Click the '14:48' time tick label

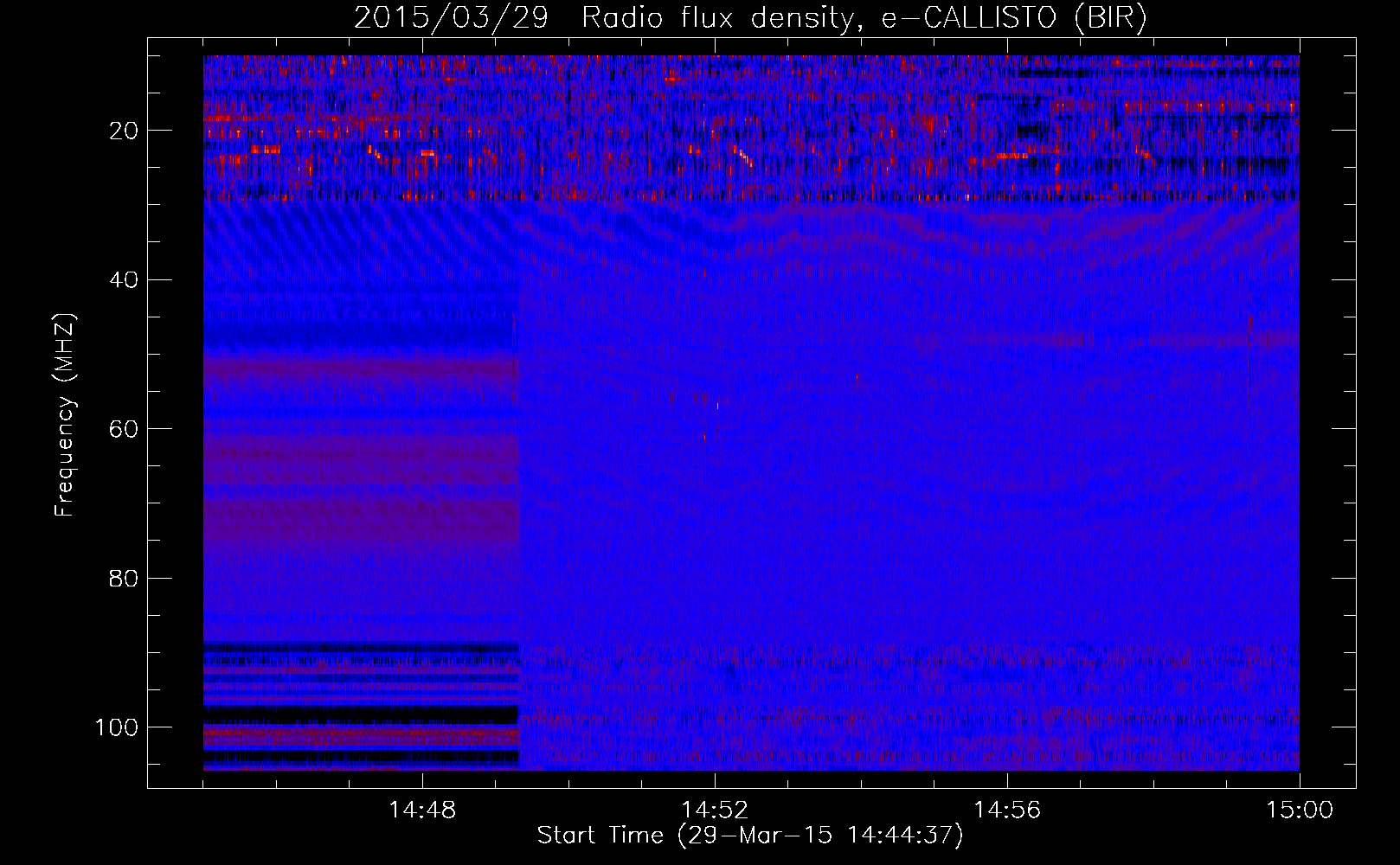pyautogui.click(x=422, y=811)
